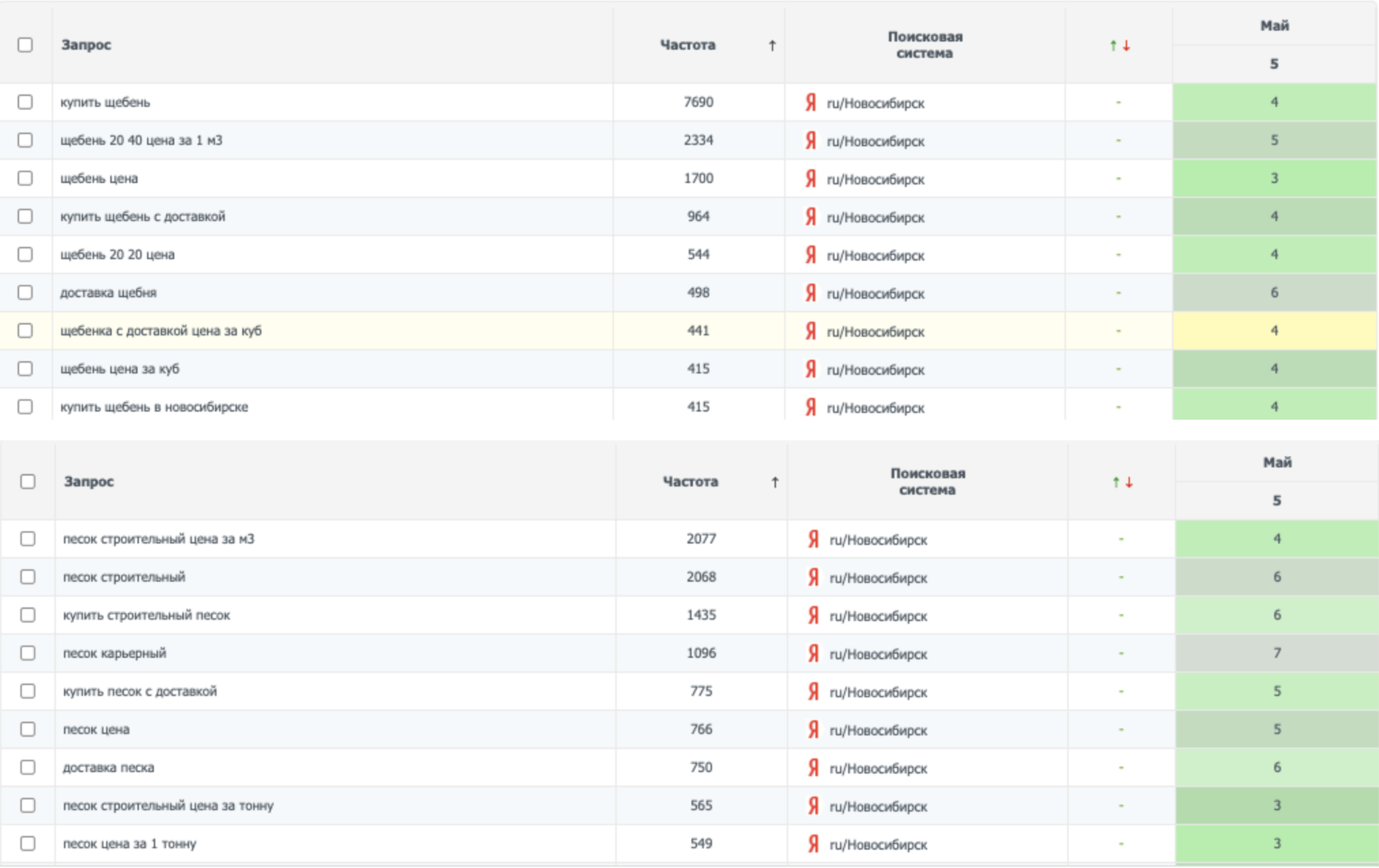Click the position change arrows icon in bottom table

click(x=1122, y=482)
